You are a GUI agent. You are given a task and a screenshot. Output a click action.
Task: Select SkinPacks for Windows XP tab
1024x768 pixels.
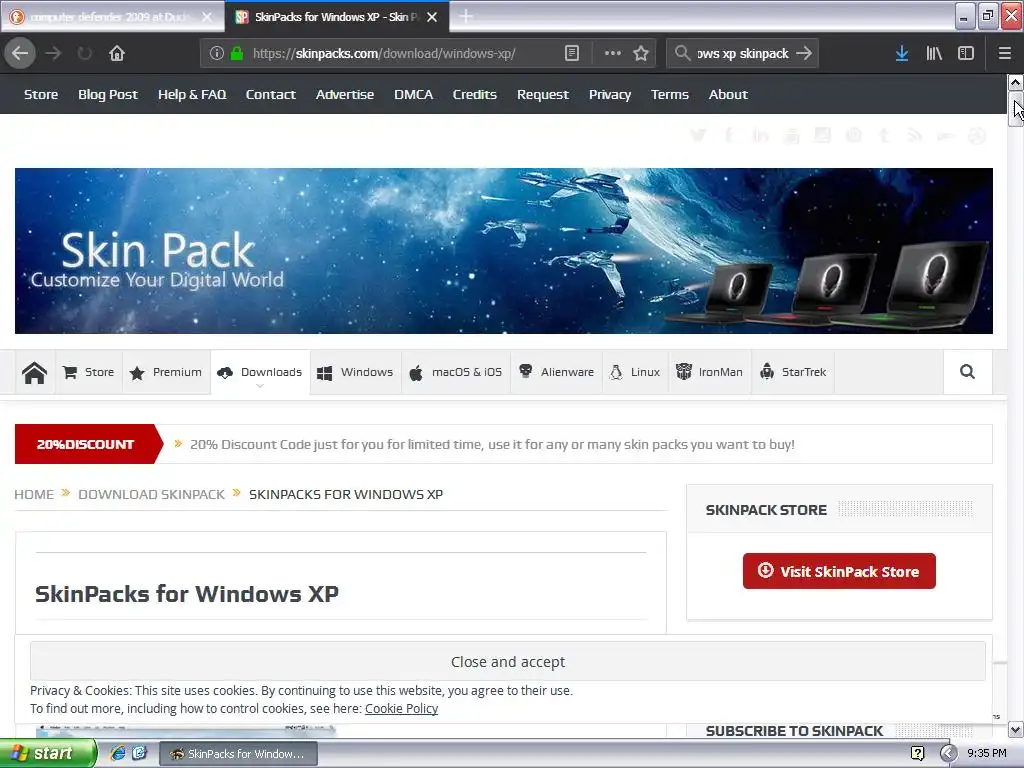click(328, 17)
